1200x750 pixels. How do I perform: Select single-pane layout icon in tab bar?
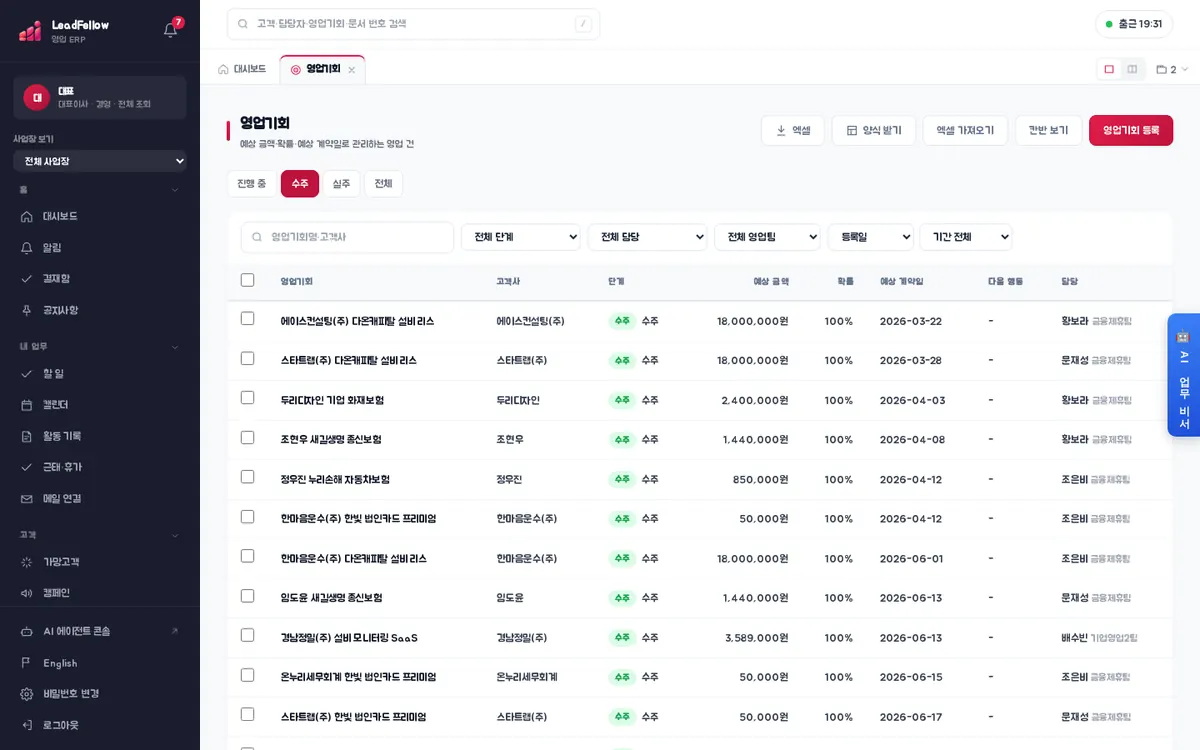coord(1109,69)
